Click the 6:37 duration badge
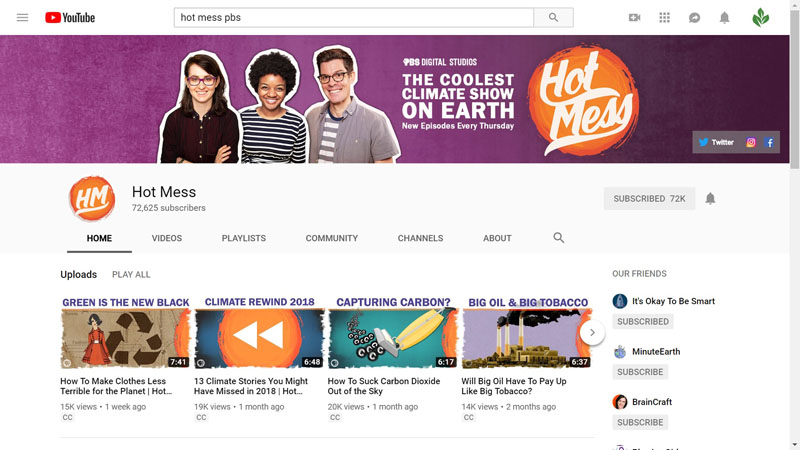 point(579,362)
